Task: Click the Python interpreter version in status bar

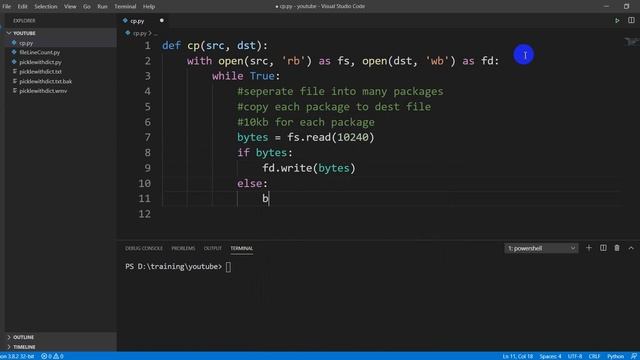Action: (x=17, y=356)
